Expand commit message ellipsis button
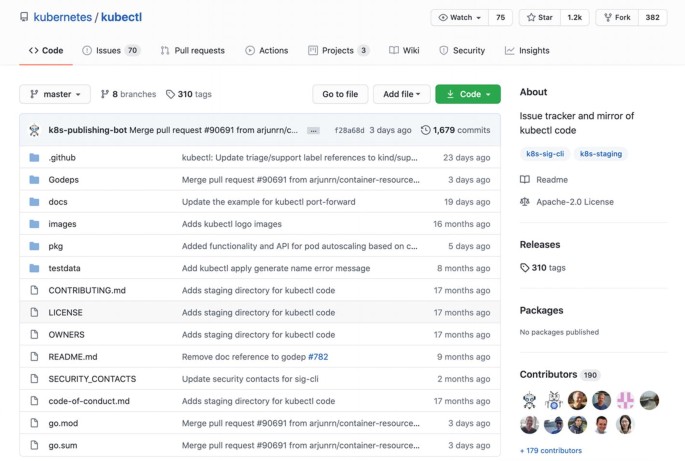The image size is (685, 461). click(313, 131)
